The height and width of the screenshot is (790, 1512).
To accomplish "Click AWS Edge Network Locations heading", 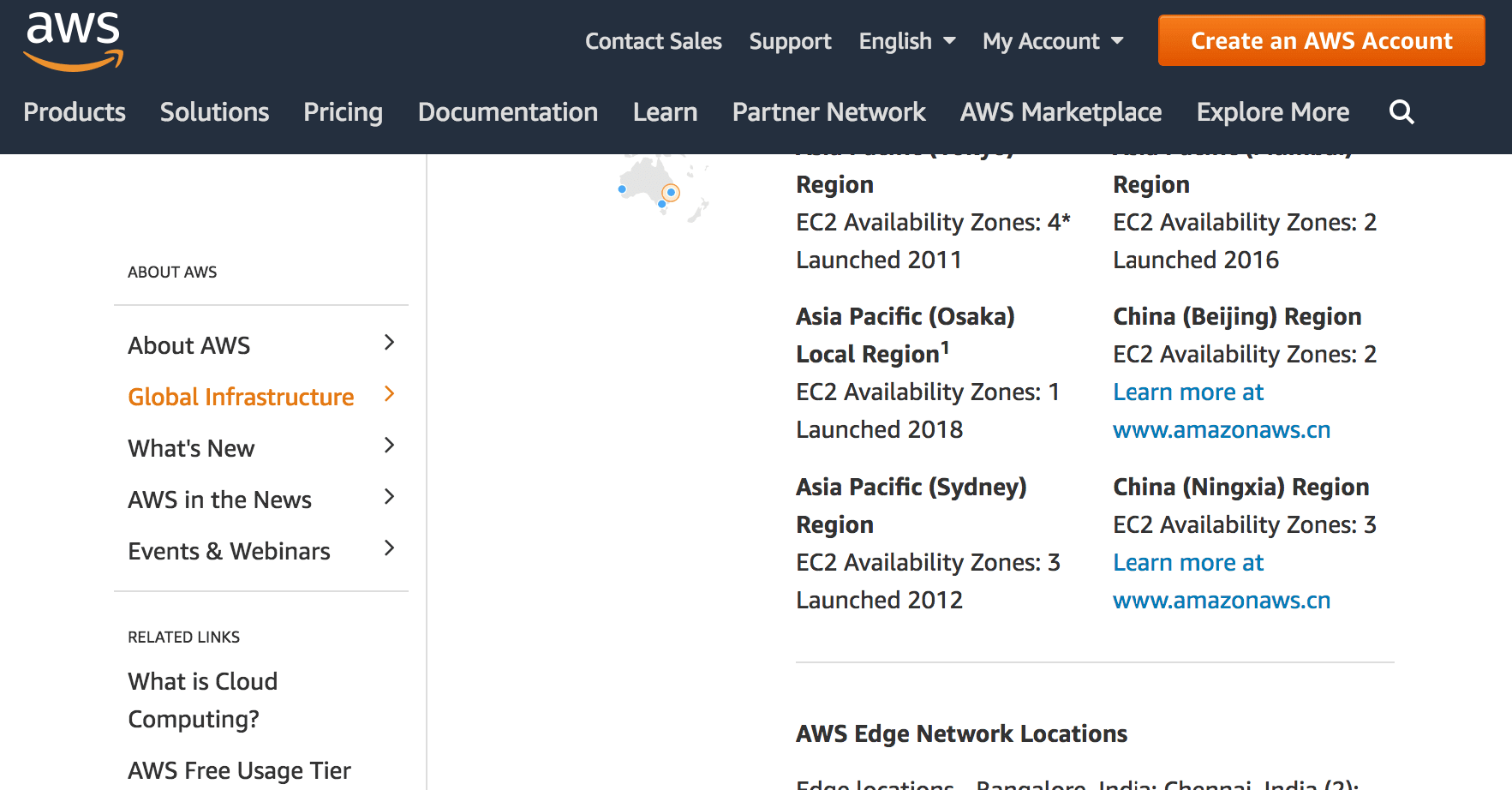I will tap(961, 733).
